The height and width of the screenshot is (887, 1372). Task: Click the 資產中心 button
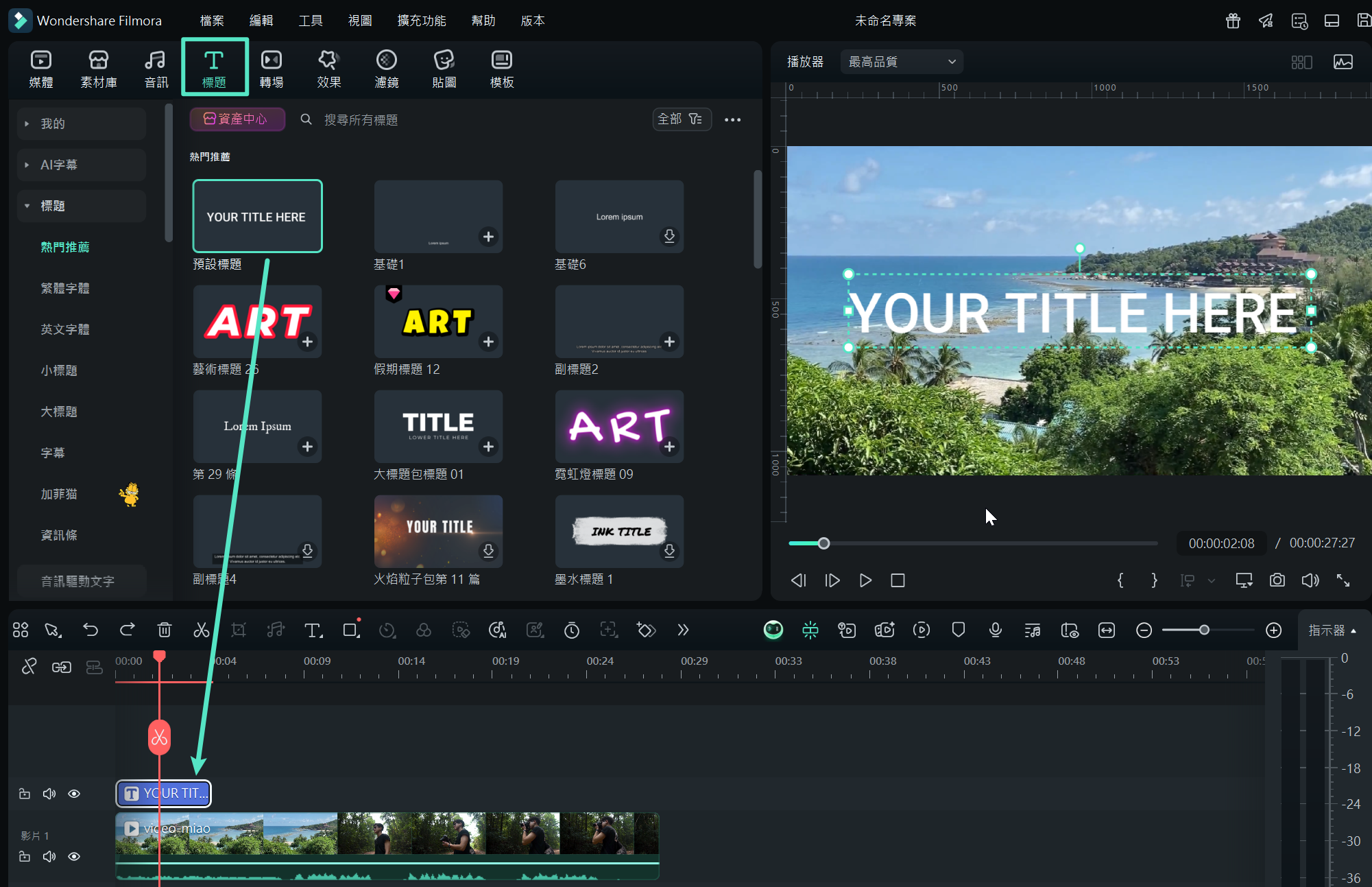click(237, 119)
